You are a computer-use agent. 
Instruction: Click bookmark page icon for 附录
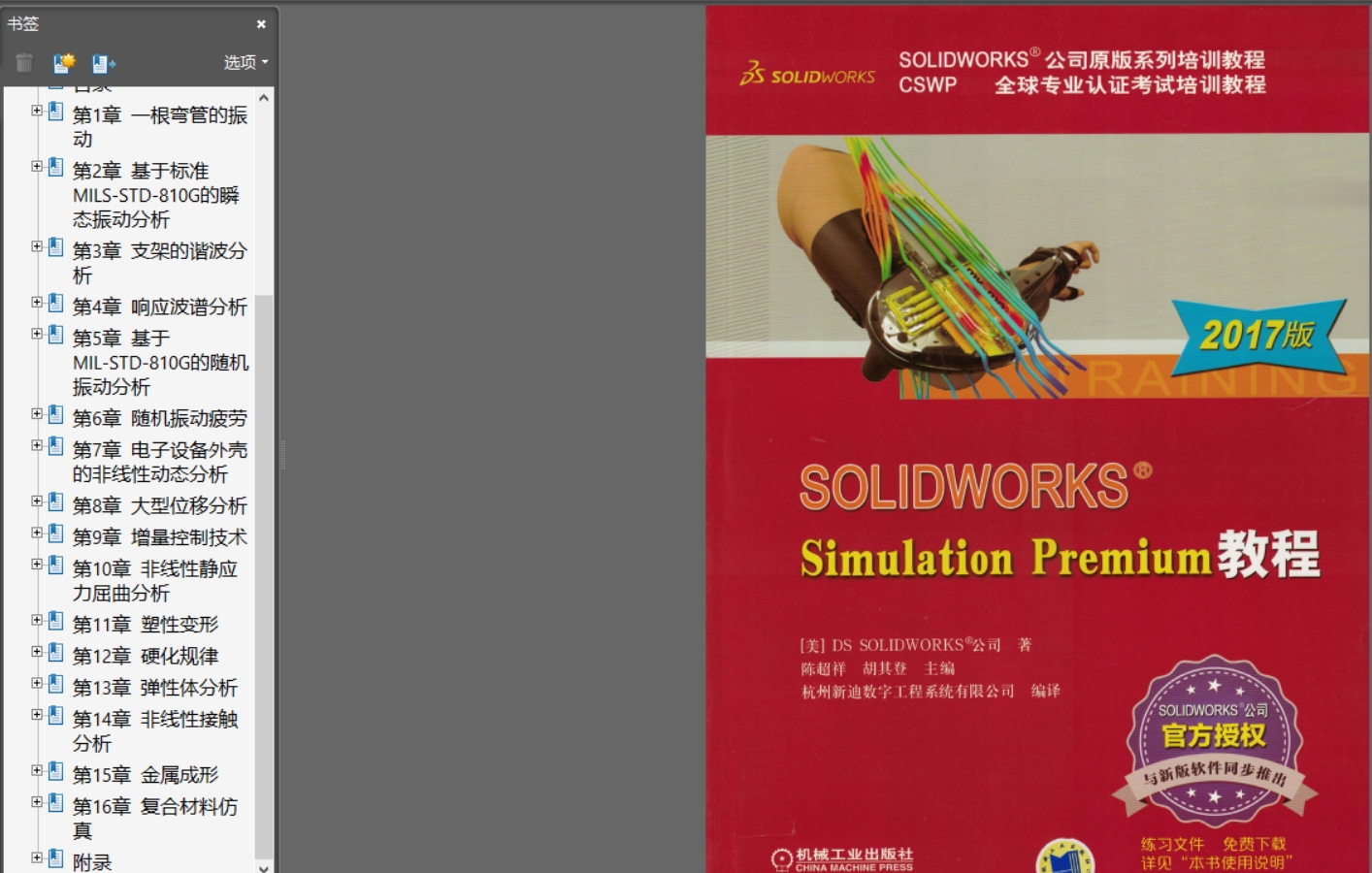click(56, 858)
